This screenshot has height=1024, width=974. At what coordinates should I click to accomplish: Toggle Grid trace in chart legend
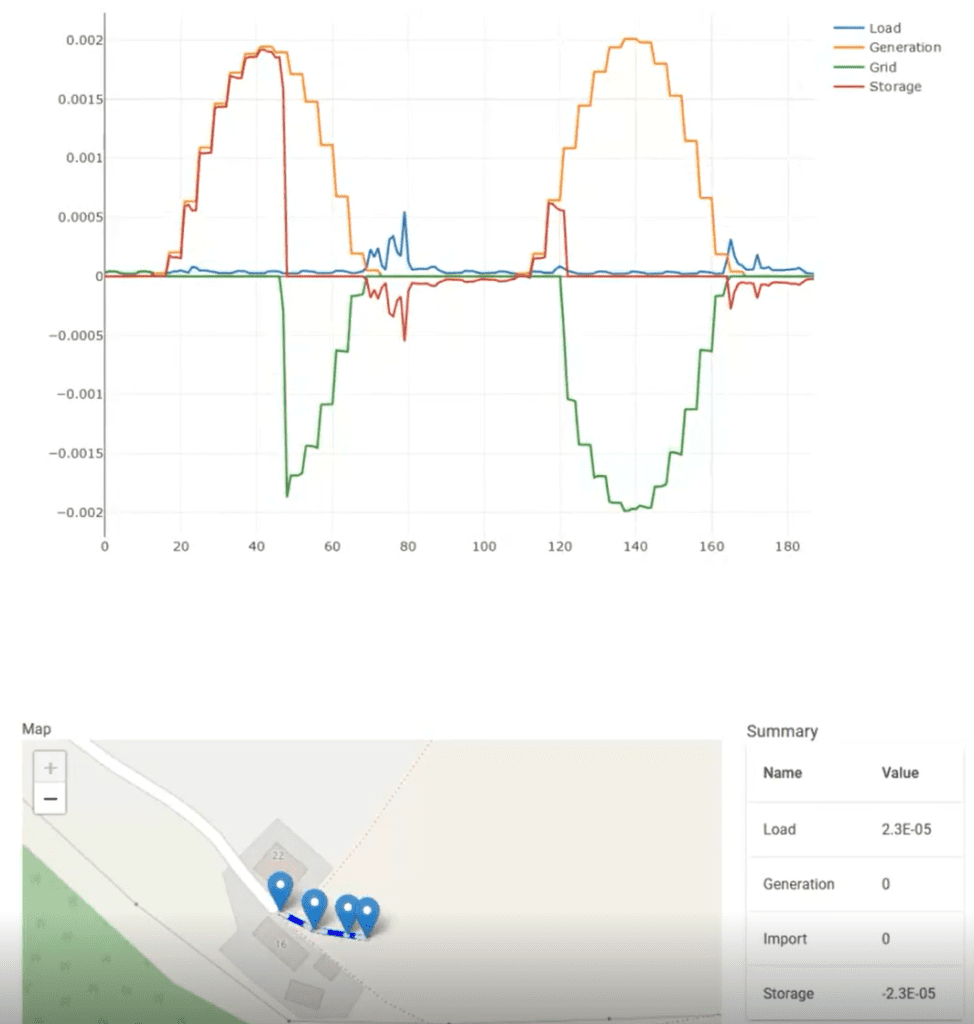882,67
